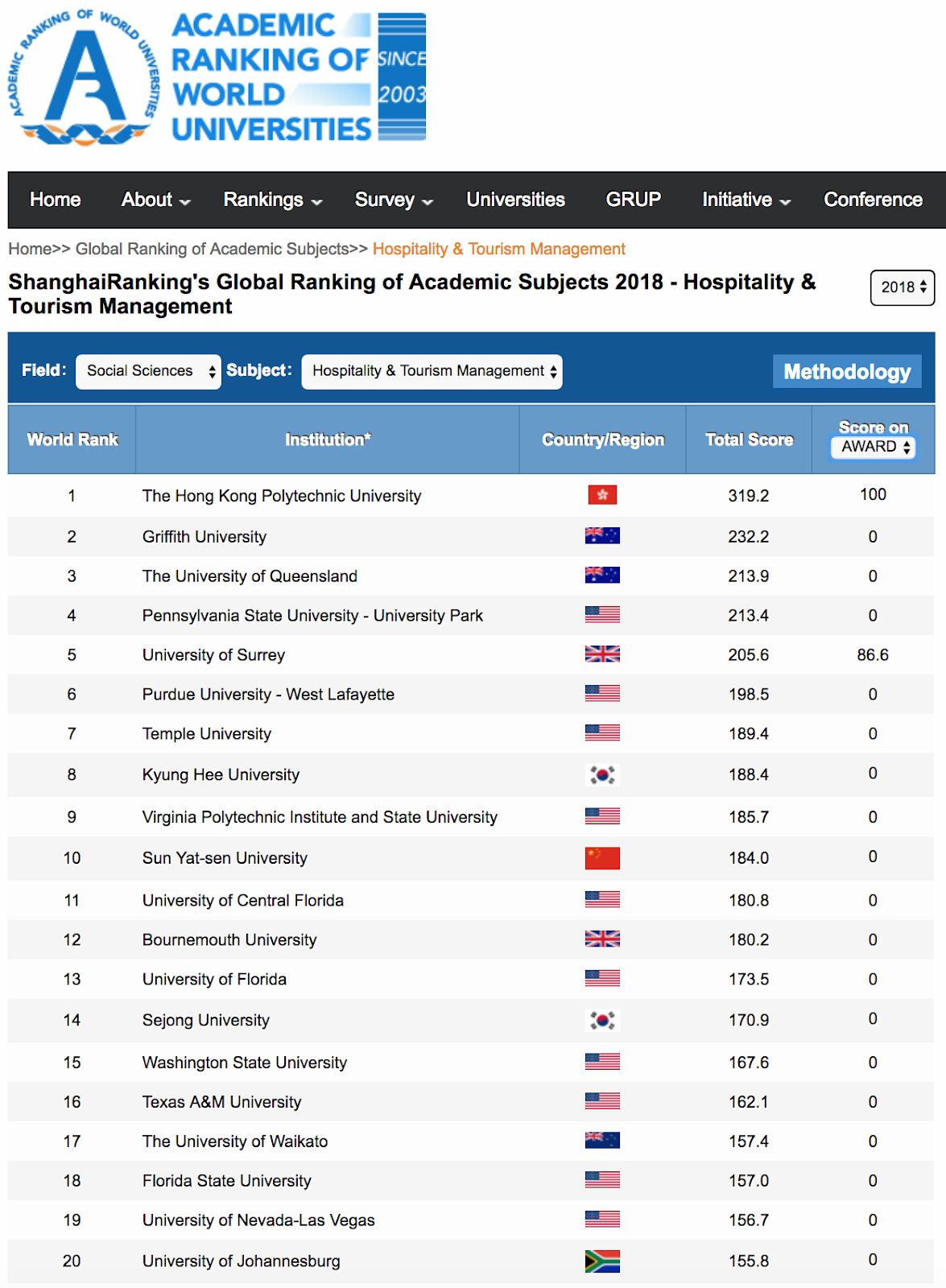946x1288 pixels.
Task: Click University of Johannesburg's South Africa flag
Action: coord(602,1261)
